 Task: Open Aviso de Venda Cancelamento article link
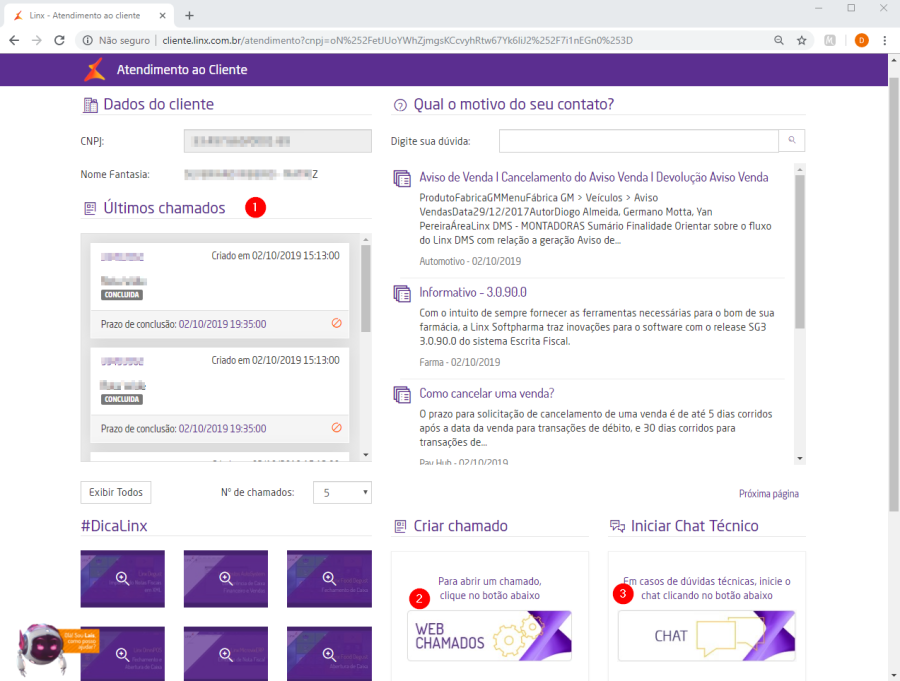tap(593, 177)
